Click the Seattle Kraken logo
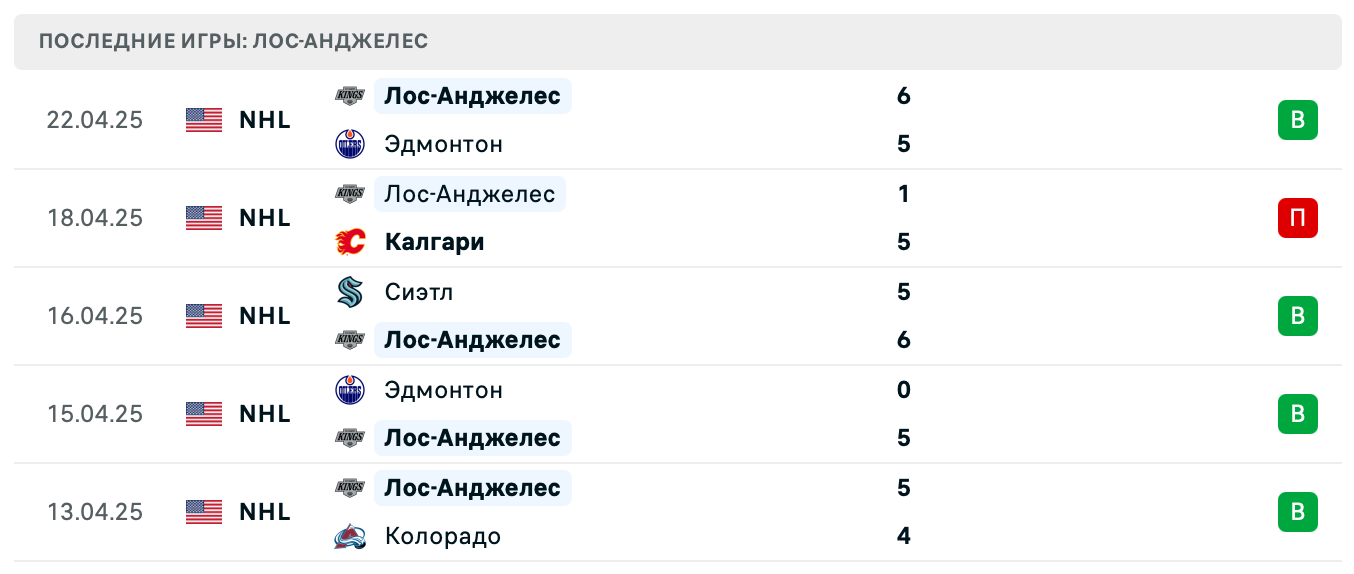This screenshot has height=574, width=1354. click(x=350, y=292)
